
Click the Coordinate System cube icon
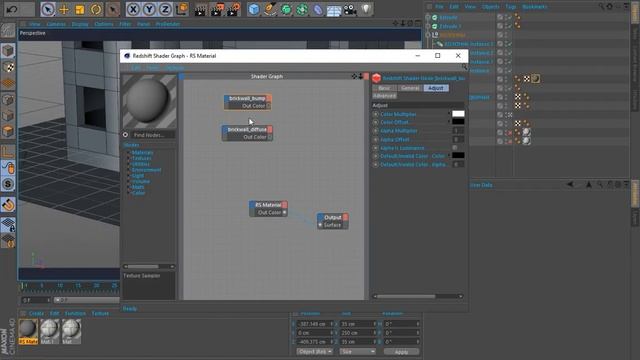click(182, 9)
